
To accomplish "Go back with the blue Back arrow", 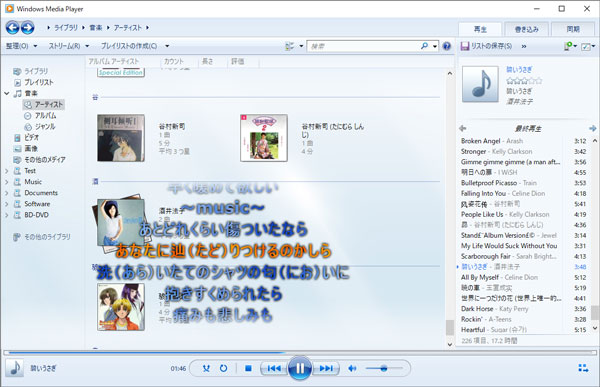I will pos(12,28).
